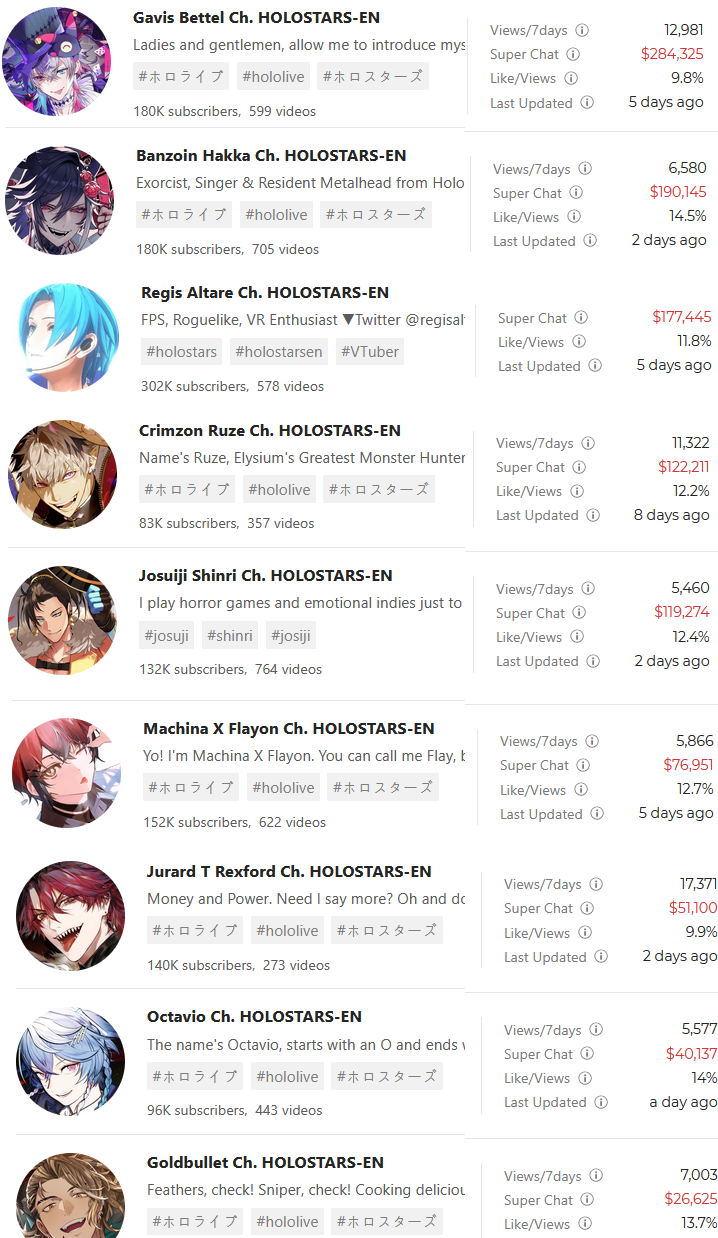Open Gavis Bettel channel avatar
The width and height of the screenshot is (718, 1238).
pos(57,61)
